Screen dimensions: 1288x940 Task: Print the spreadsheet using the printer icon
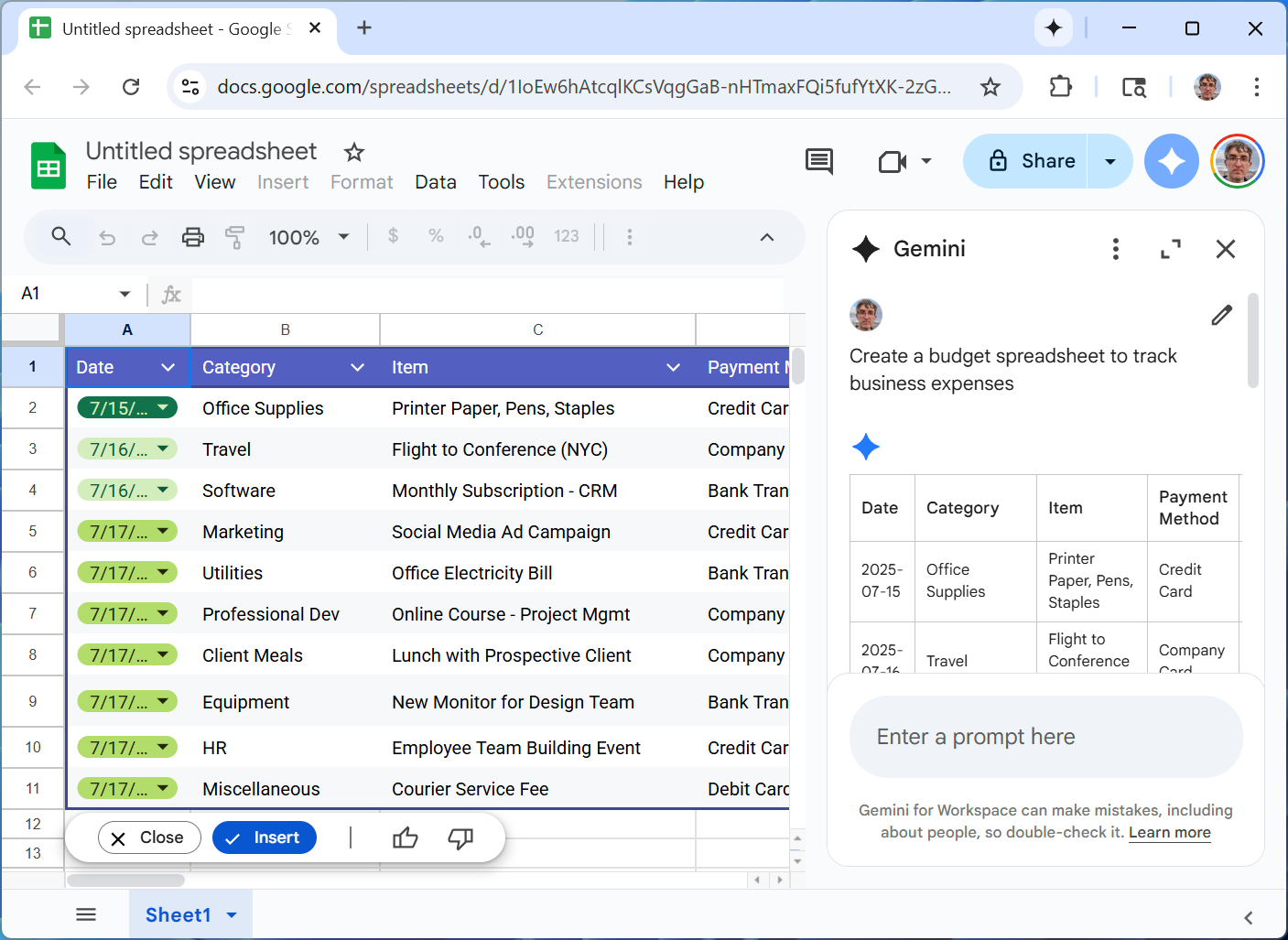tap(192, 238)
